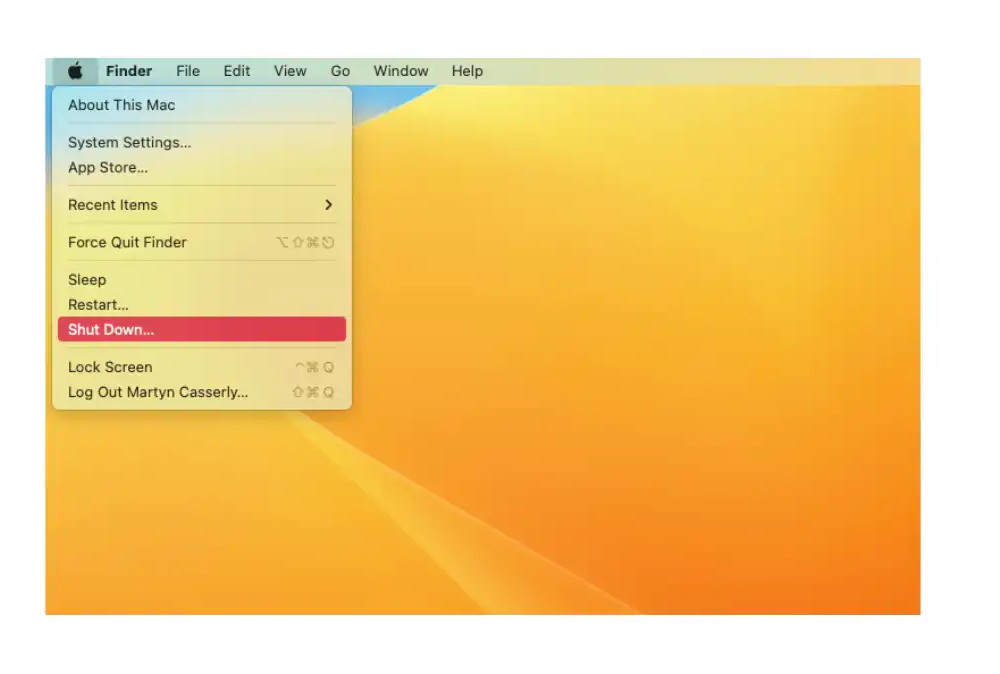Open the Edit menu
This screenshot has height=674, width=1000.
237,71
